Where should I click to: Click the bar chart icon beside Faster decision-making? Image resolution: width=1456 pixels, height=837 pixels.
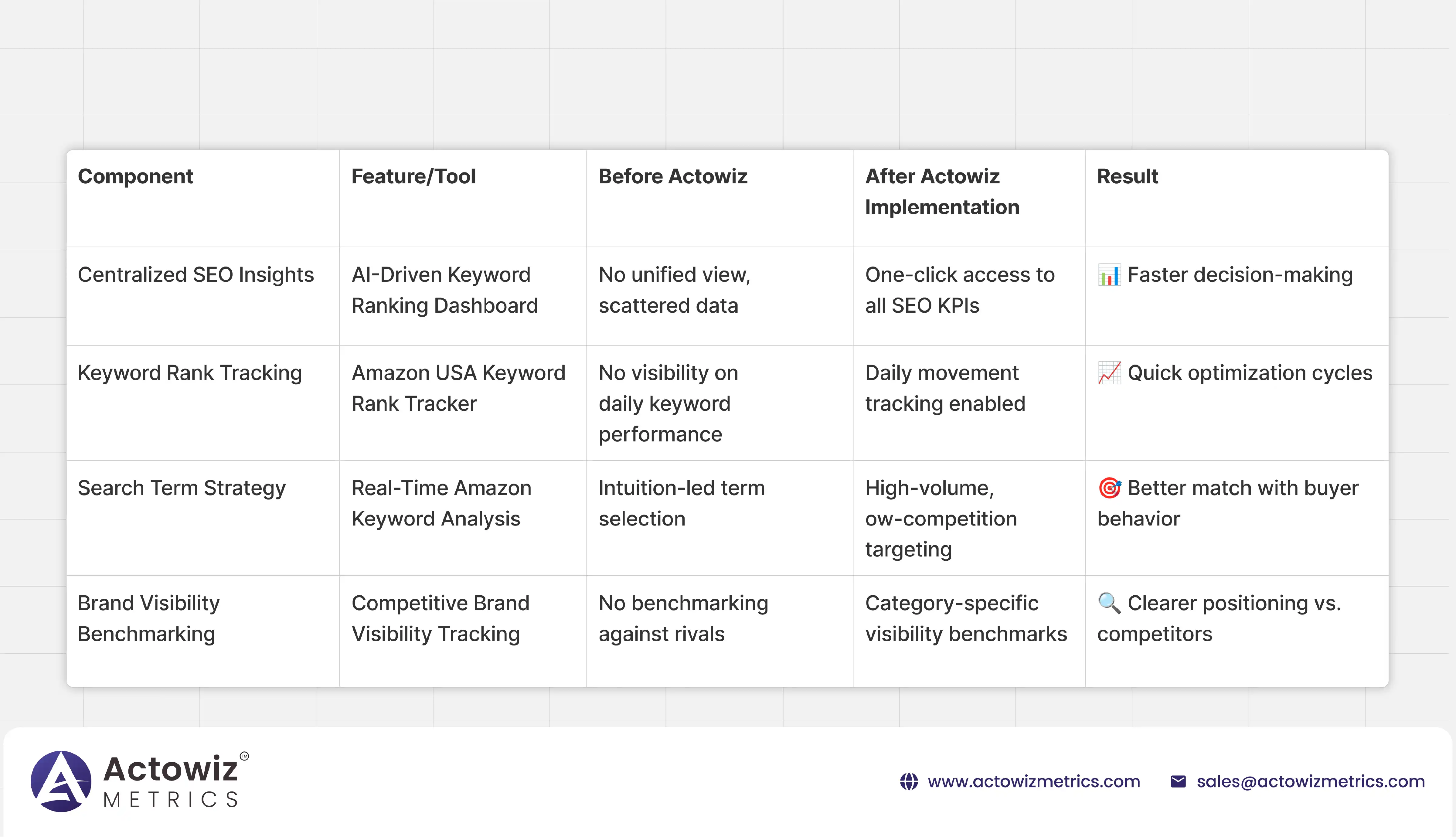click(1109, 275)
